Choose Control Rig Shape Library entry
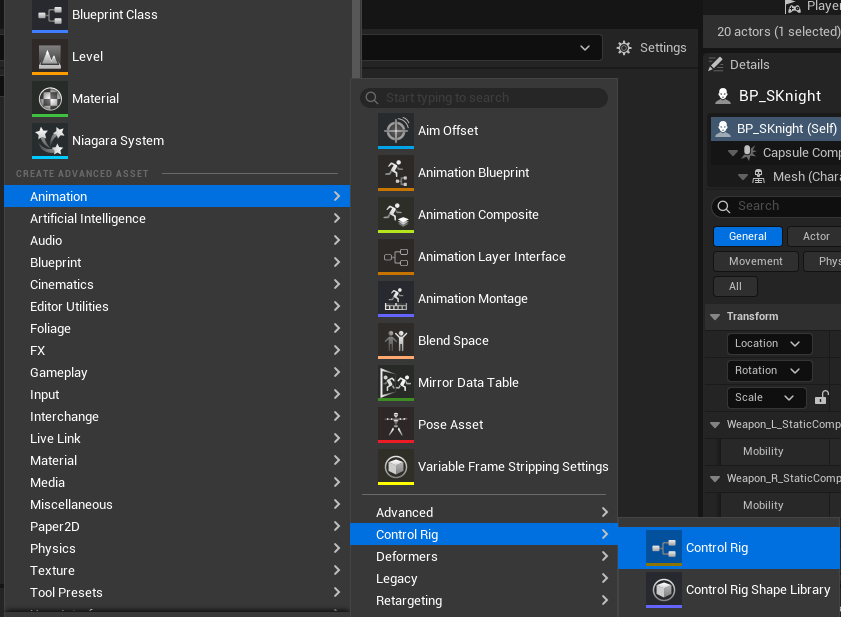 729,590
